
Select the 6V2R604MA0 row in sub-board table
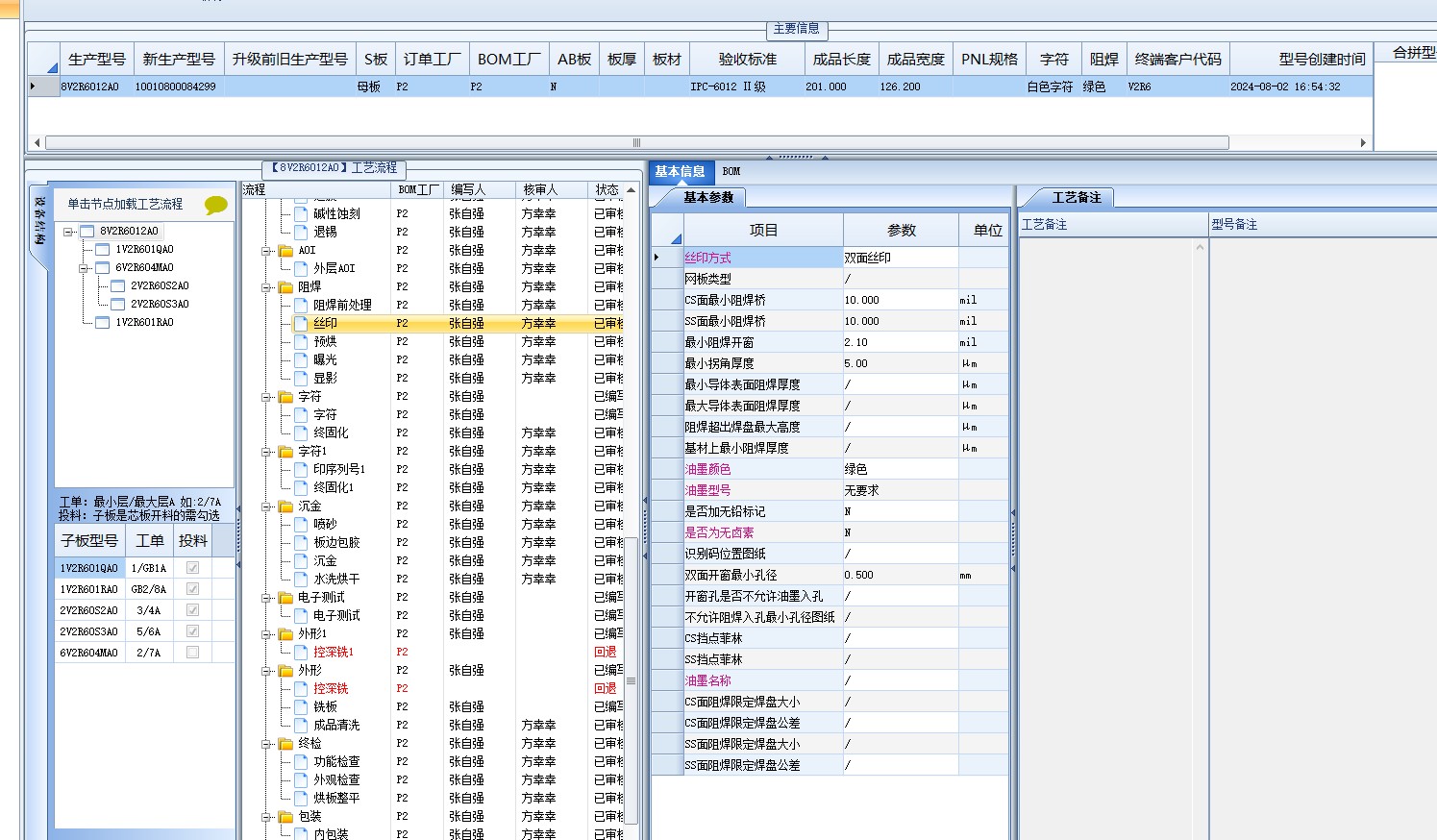pyautogui.click(x=145, y=653)
